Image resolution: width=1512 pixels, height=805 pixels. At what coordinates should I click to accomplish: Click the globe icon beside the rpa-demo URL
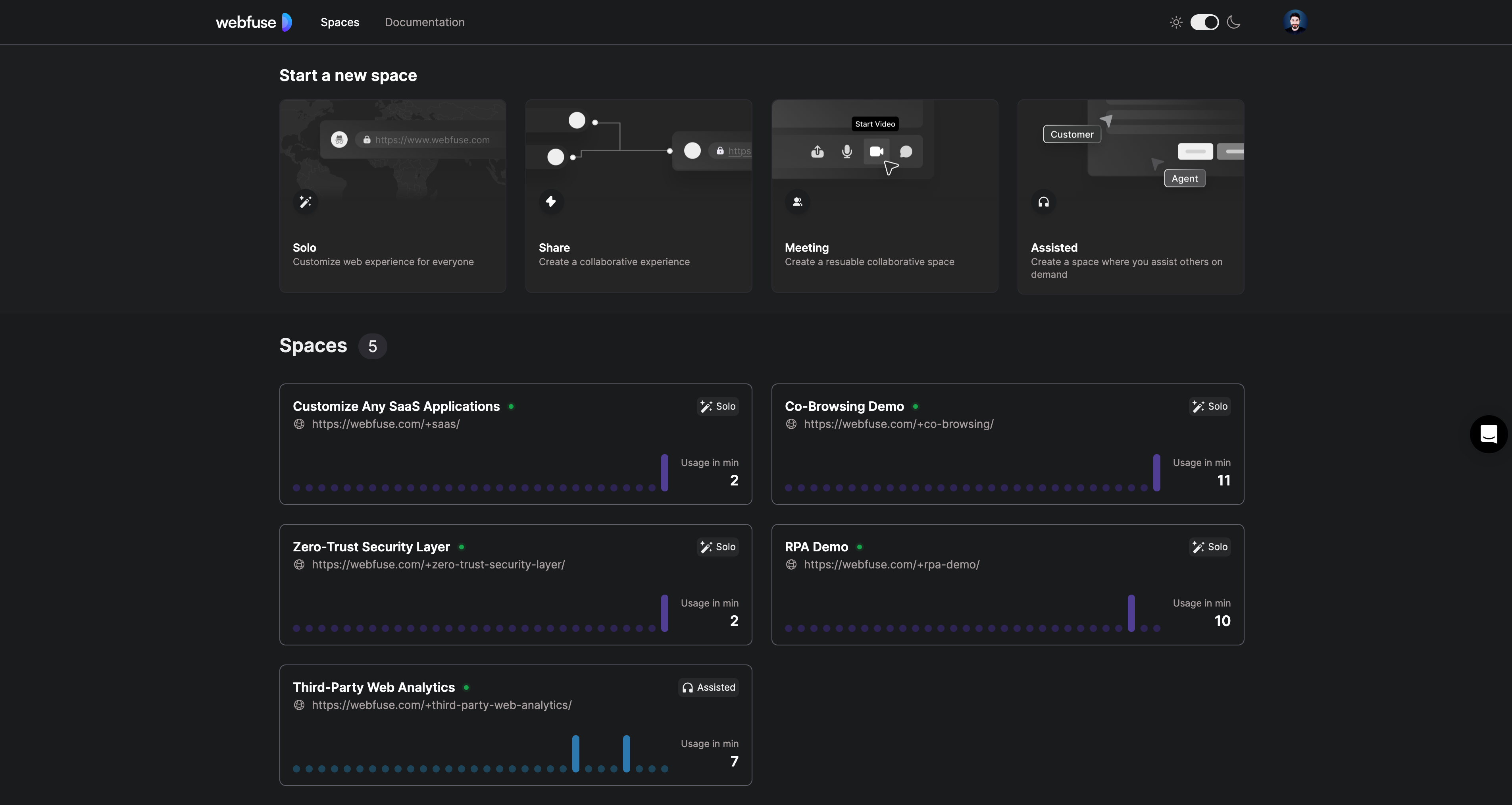[791, 564]
